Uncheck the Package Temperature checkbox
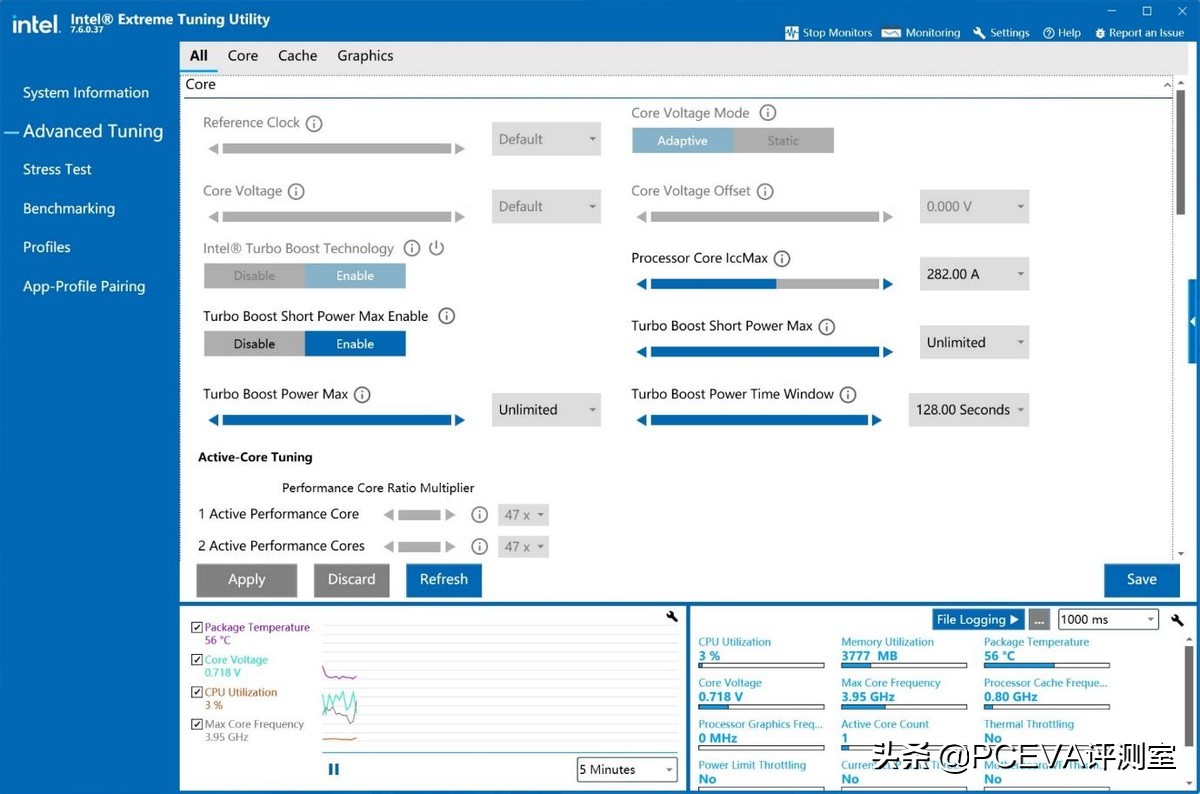Screen dimensions: 1200x794 [x=197, y=628]
